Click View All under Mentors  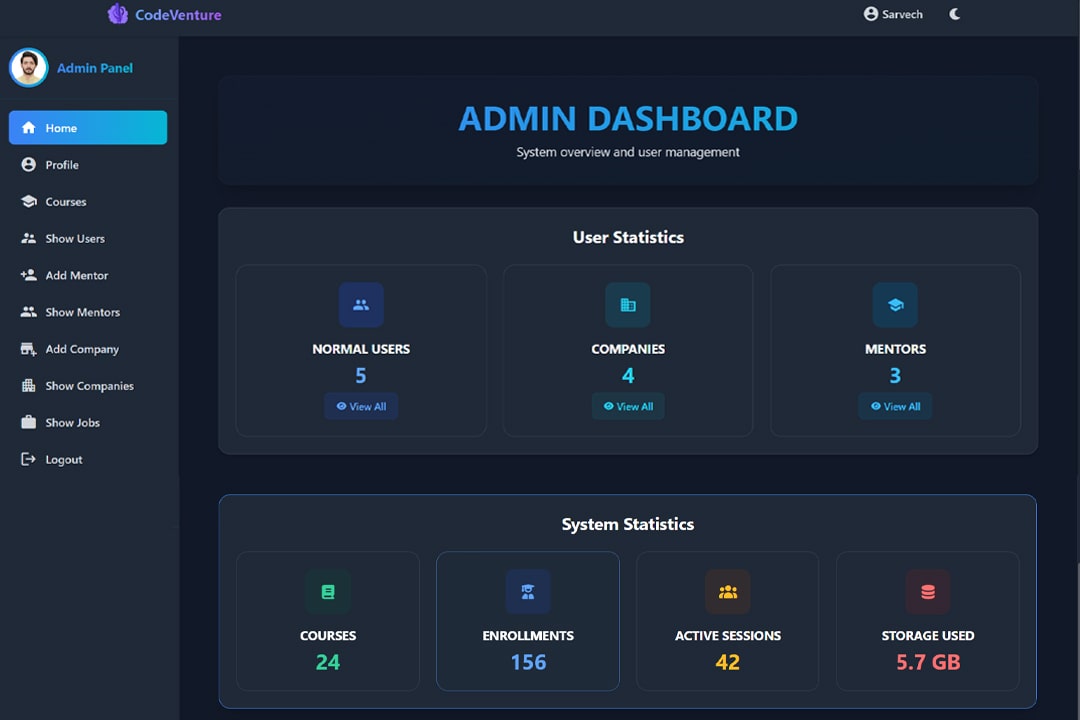895,406
